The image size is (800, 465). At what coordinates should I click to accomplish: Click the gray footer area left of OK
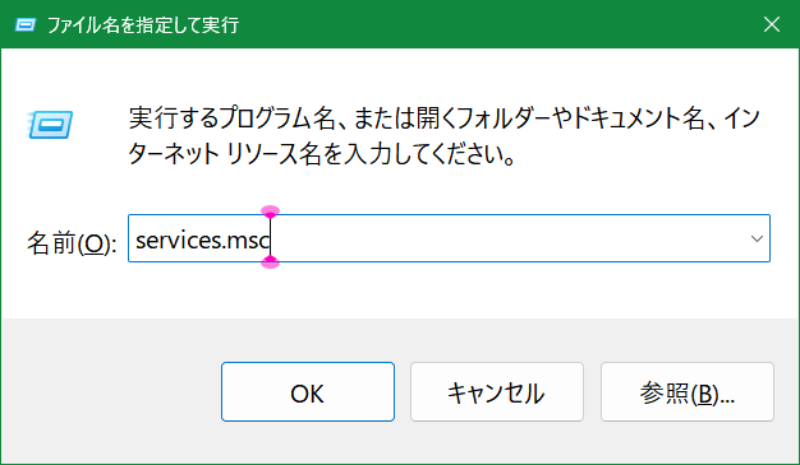coord(110,393)
